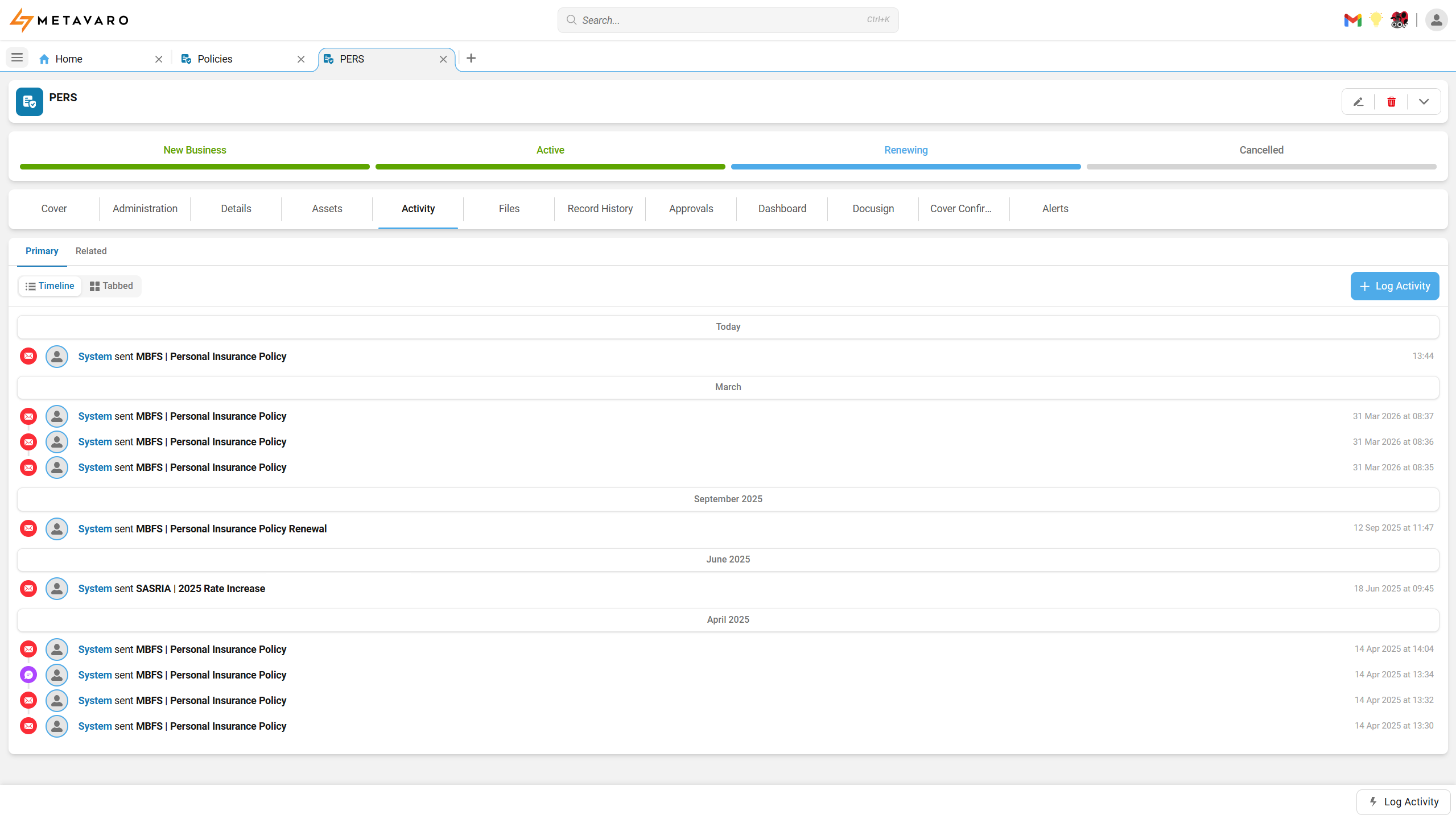Open the Docusign tab
This screenshot has width=1456, height=819.
coord(873,209)
